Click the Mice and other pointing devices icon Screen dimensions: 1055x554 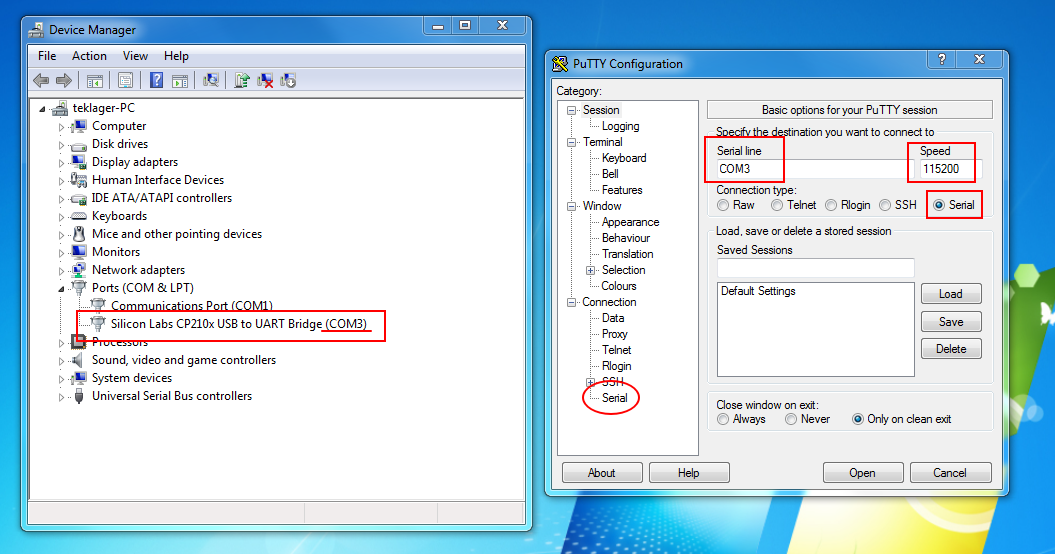tap(79, 234)
